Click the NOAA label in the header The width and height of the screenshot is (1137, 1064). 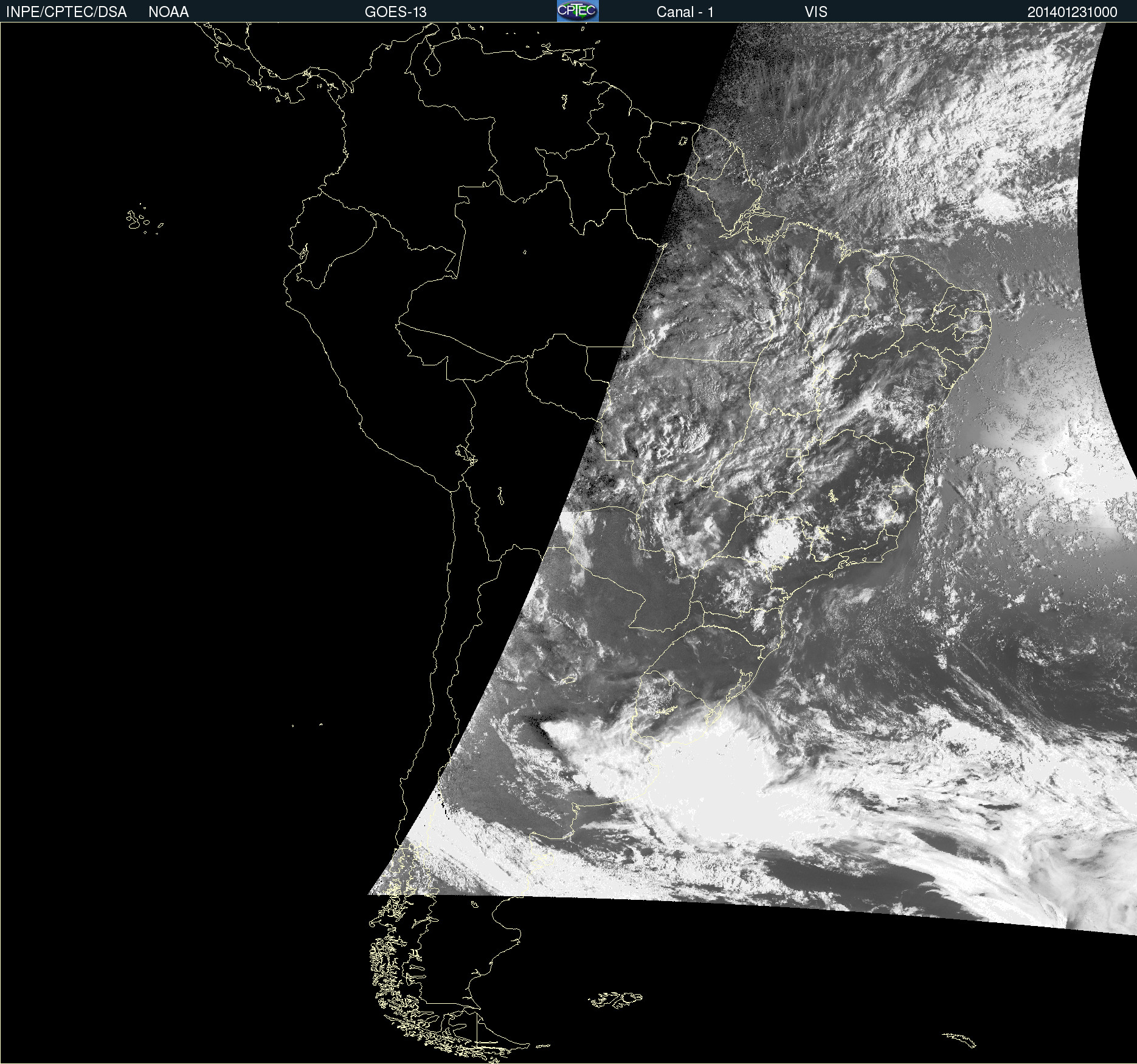168,12
